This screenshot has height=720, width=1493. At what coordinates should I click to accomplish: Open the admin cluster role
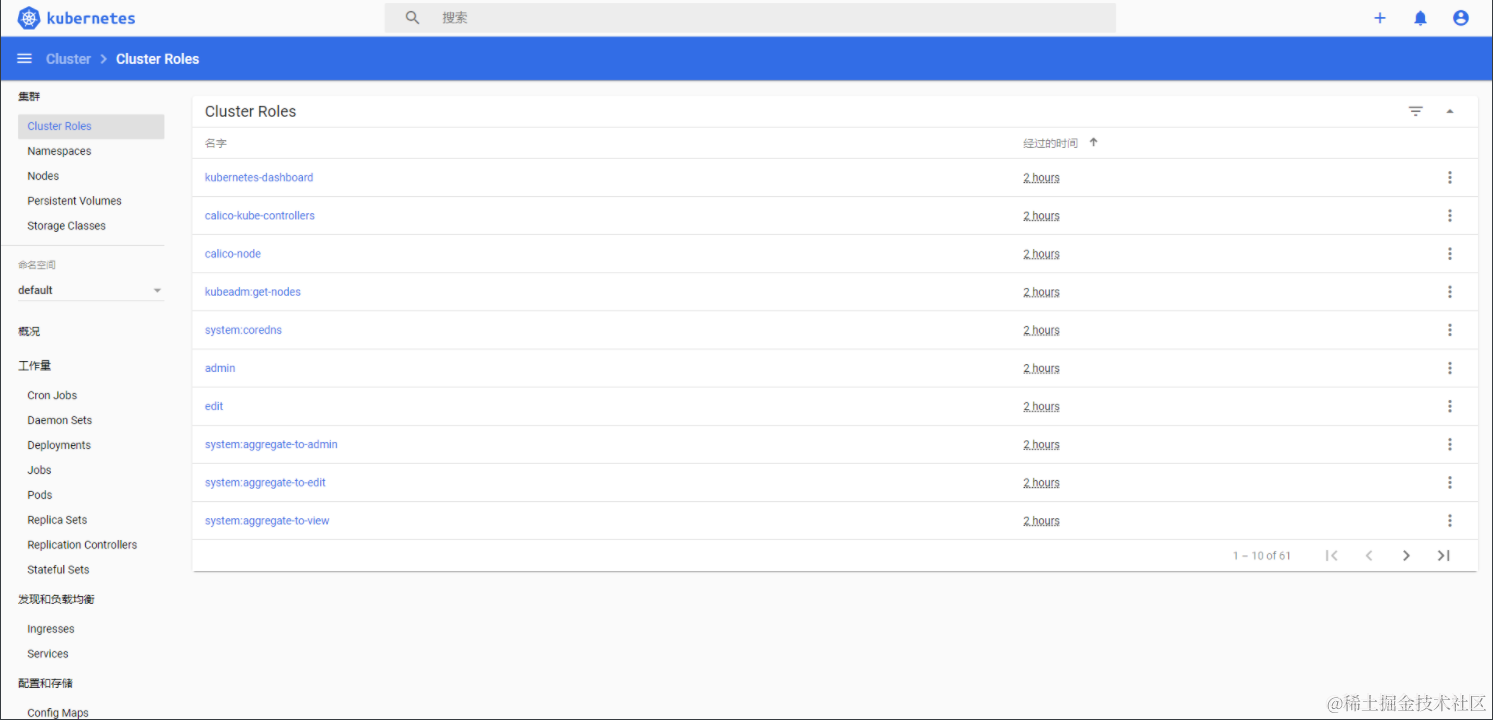[220, 368]
